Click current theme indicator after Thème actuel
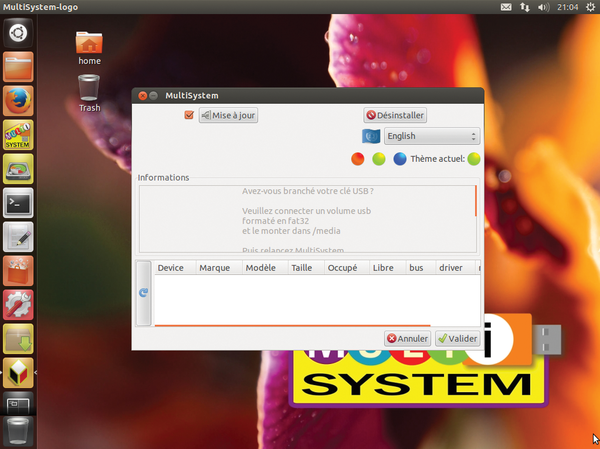The image size is (600, 449). pos(474,159)
